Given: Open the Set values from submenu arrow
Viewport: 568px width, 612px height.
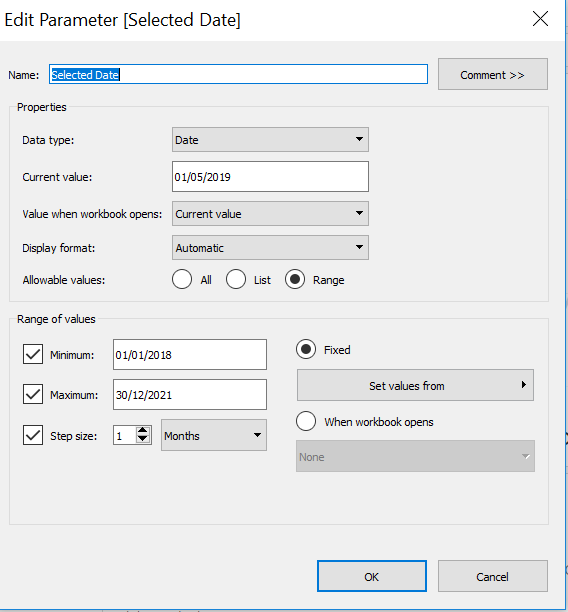Looking at the screenshot, I should (x=523, y=385).
